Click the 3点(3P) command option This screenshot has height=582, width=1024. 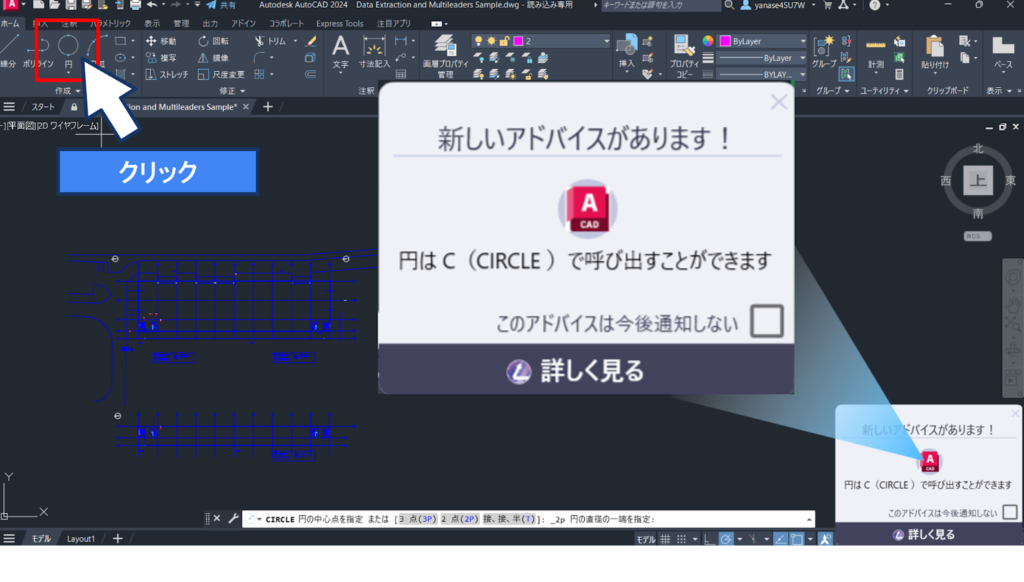pos(417,519)
